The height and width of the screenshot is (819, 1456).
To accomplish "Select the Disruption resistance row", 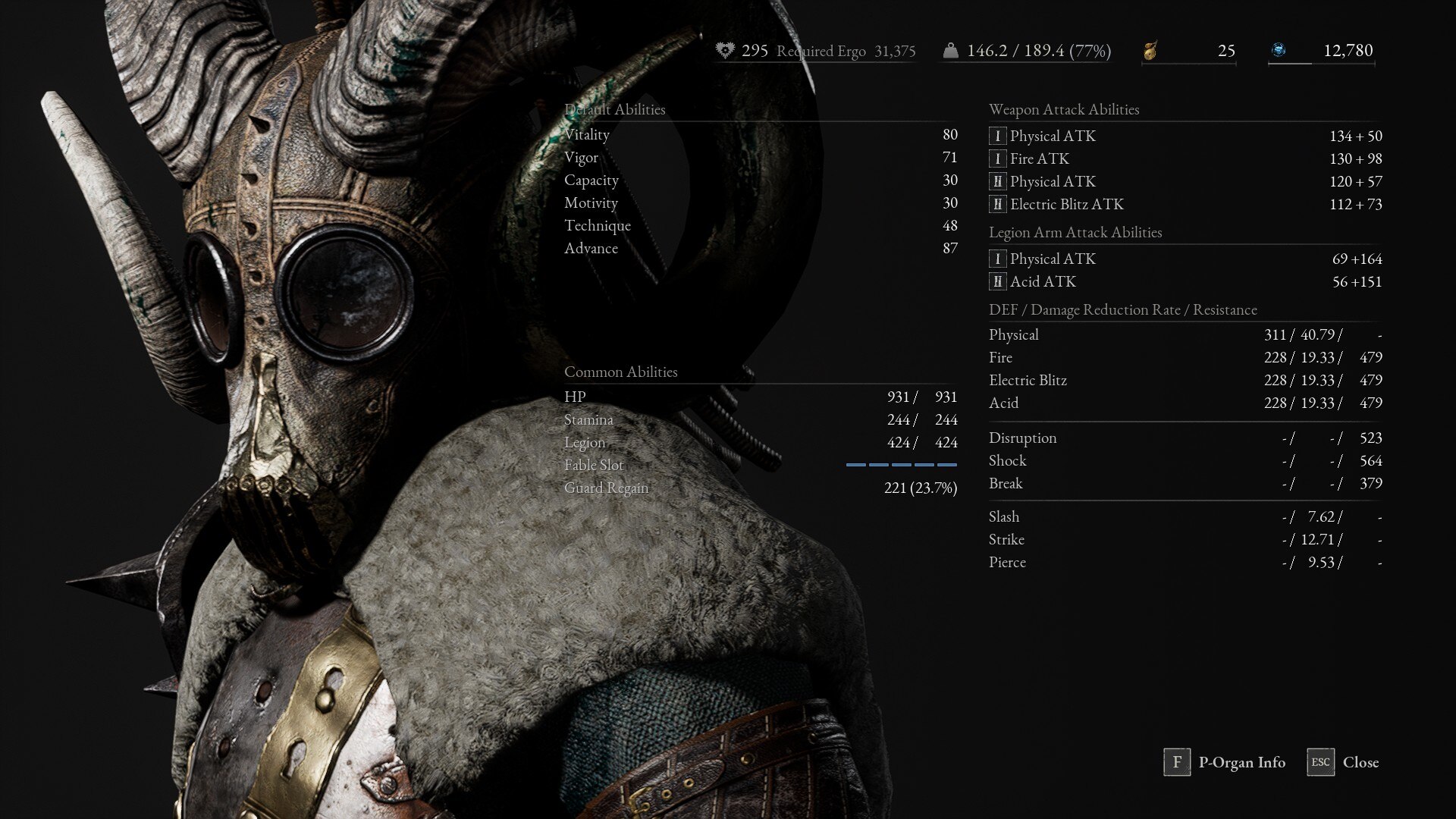I will tap(1185, 438).
